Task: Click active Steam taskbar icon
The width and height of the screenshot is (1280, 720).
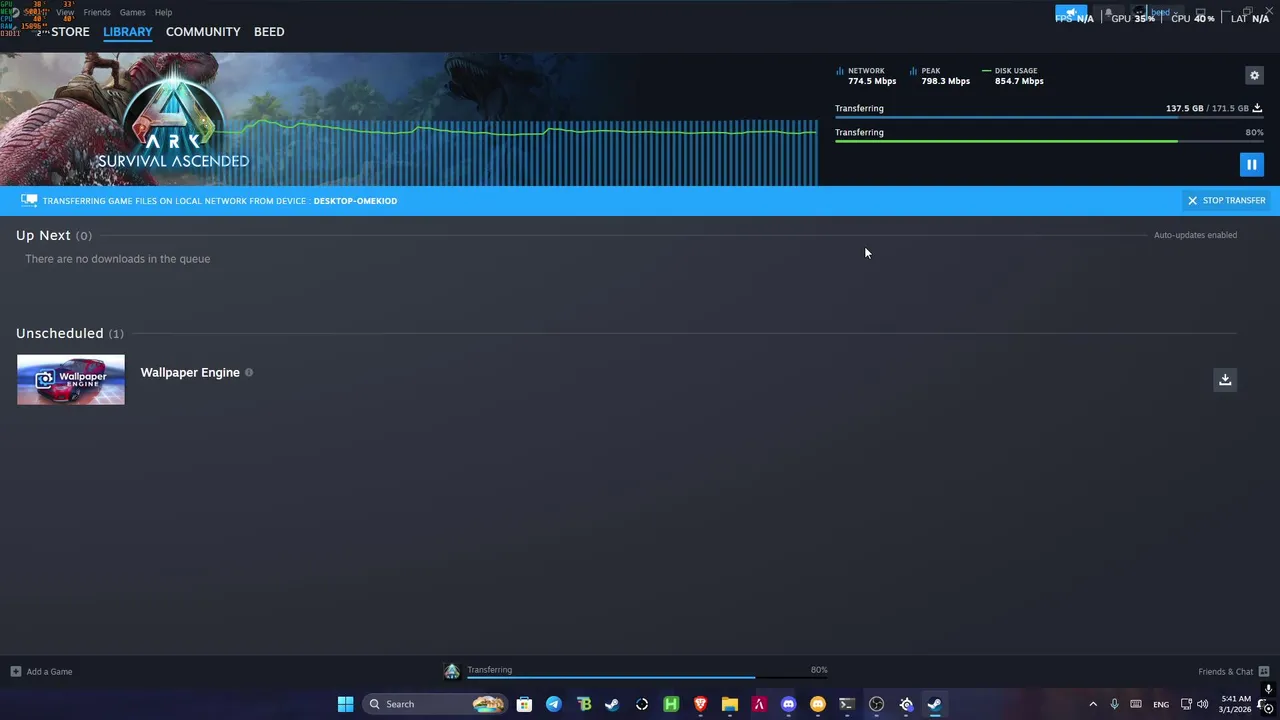Action: (934, 704)
